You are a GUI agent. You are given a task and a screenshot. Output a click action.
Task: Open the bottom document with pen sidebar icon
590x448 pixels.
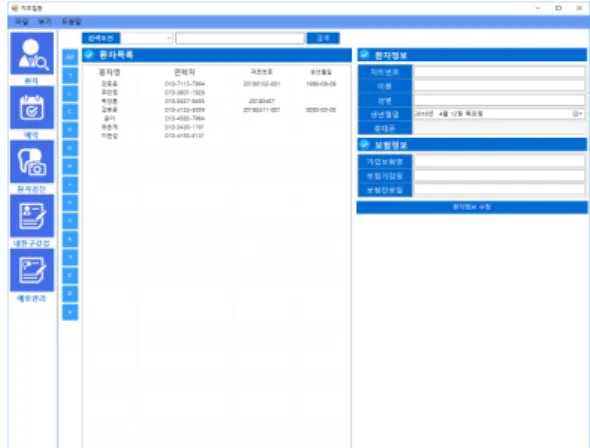point(32,270)
